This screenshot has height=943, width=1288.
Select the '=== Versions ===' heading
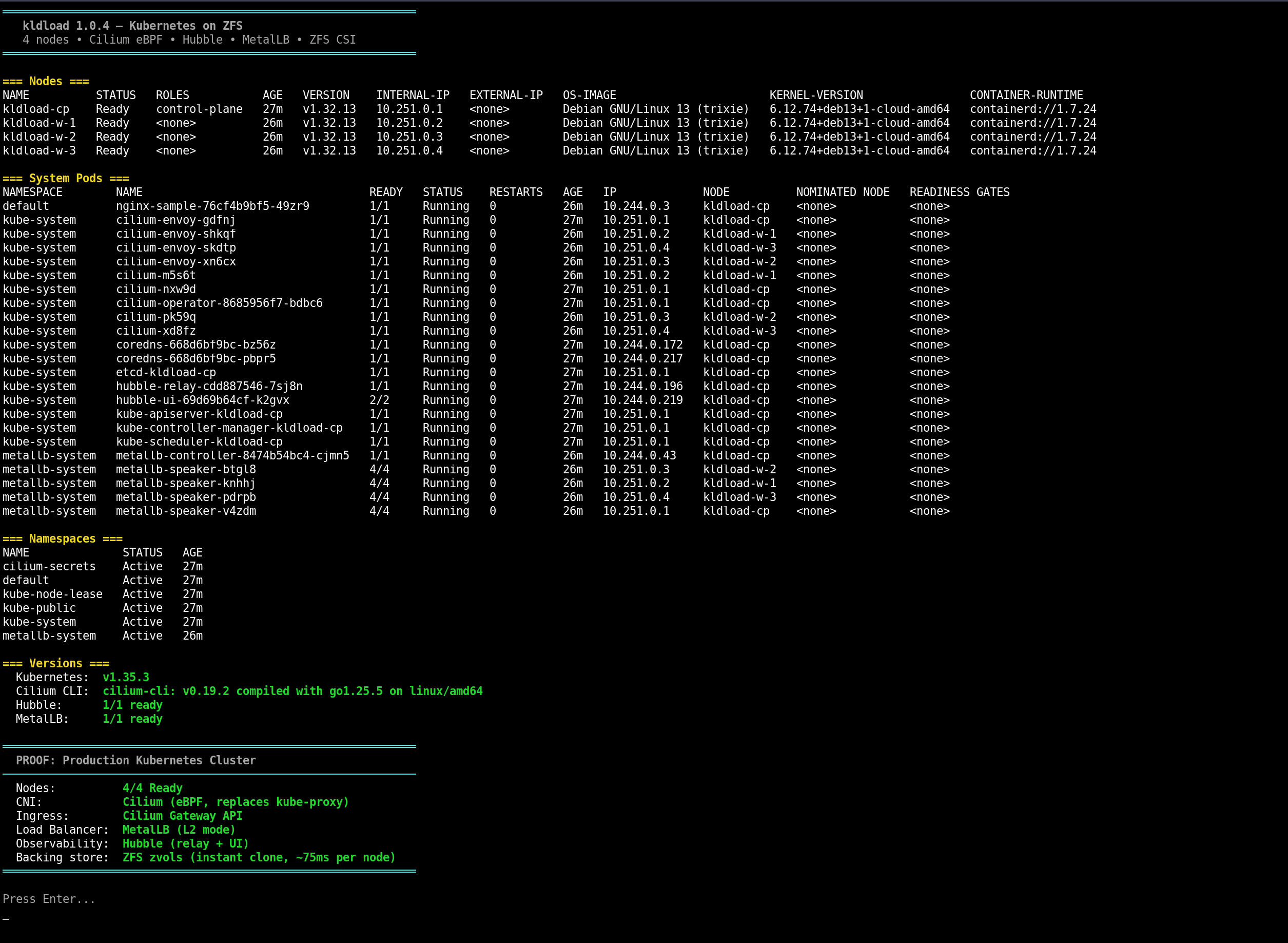pos(56,663)
